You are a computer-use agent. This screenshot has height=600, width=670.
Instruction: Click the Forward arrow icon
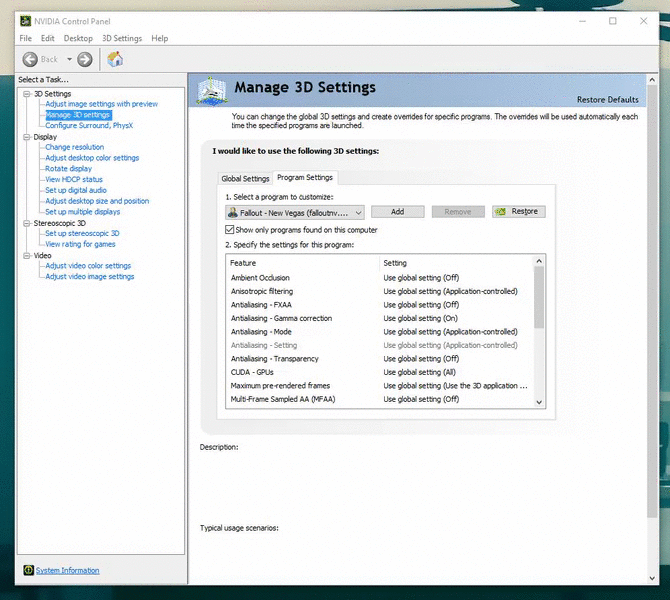85,59
